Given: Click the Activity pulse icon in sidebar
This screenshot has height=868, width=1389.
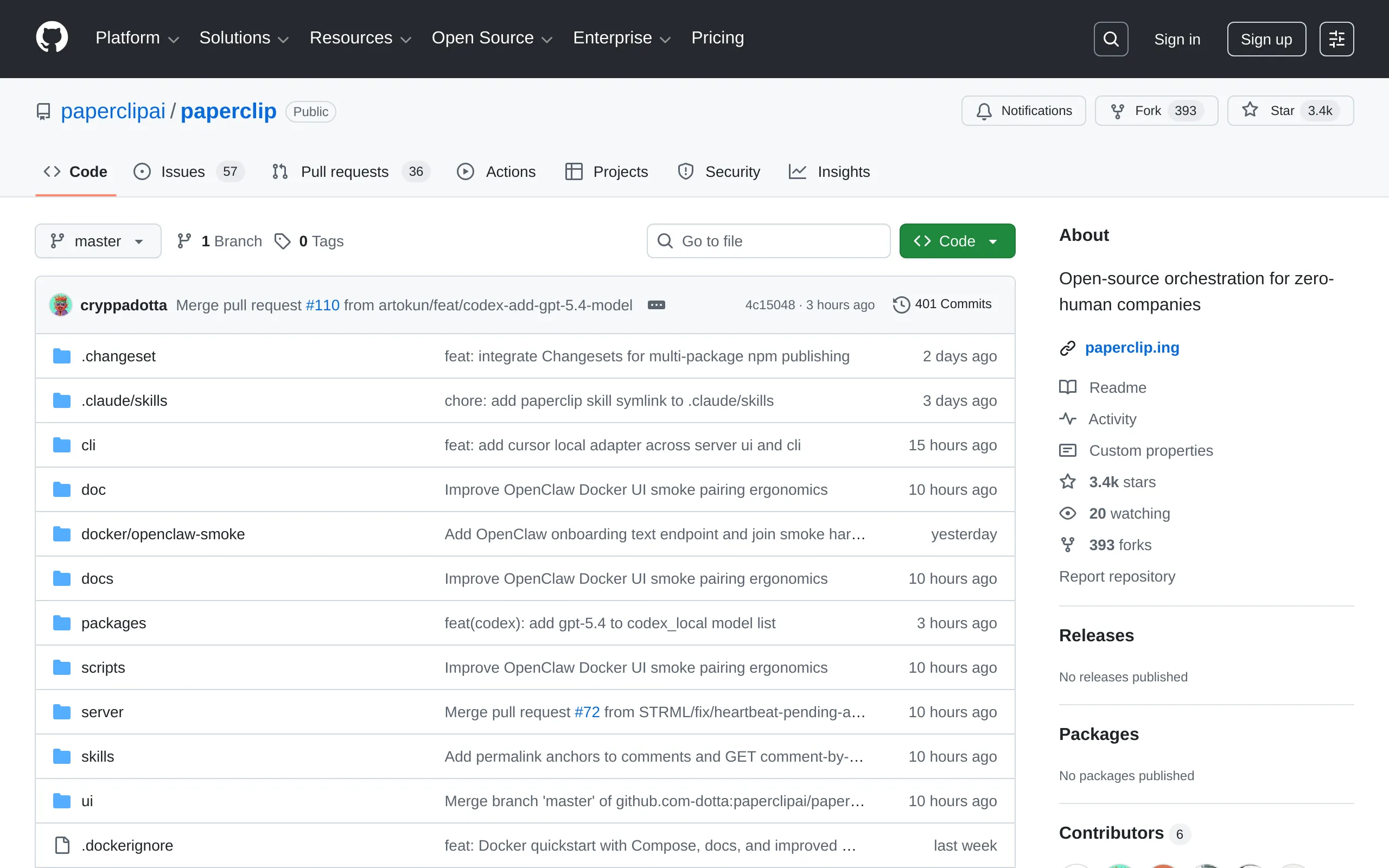Looking at the screenshot, I should pos(1068,419).
